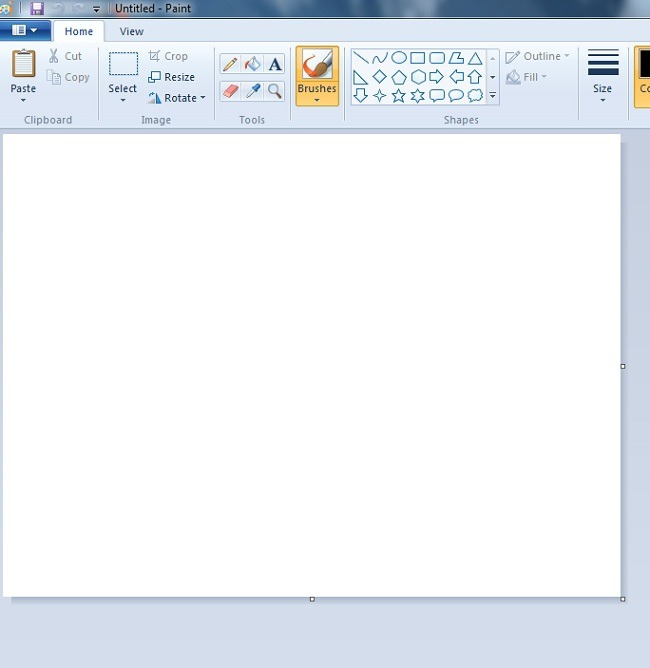This screenshot has width=650, height=668.
Task: Choose the Rounded rectangular callout shape
Action: (437, 95)
